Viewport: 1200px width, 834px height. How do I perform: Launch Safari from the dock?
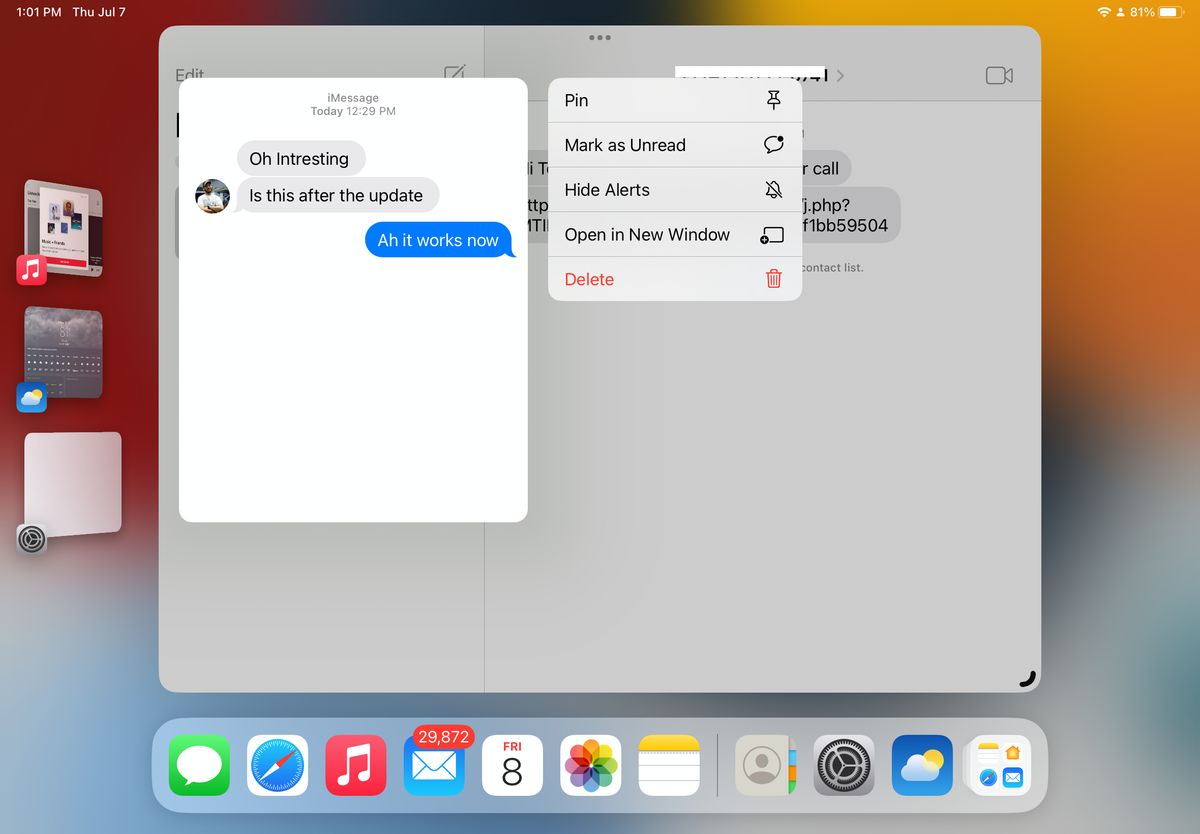coord(277,764)
